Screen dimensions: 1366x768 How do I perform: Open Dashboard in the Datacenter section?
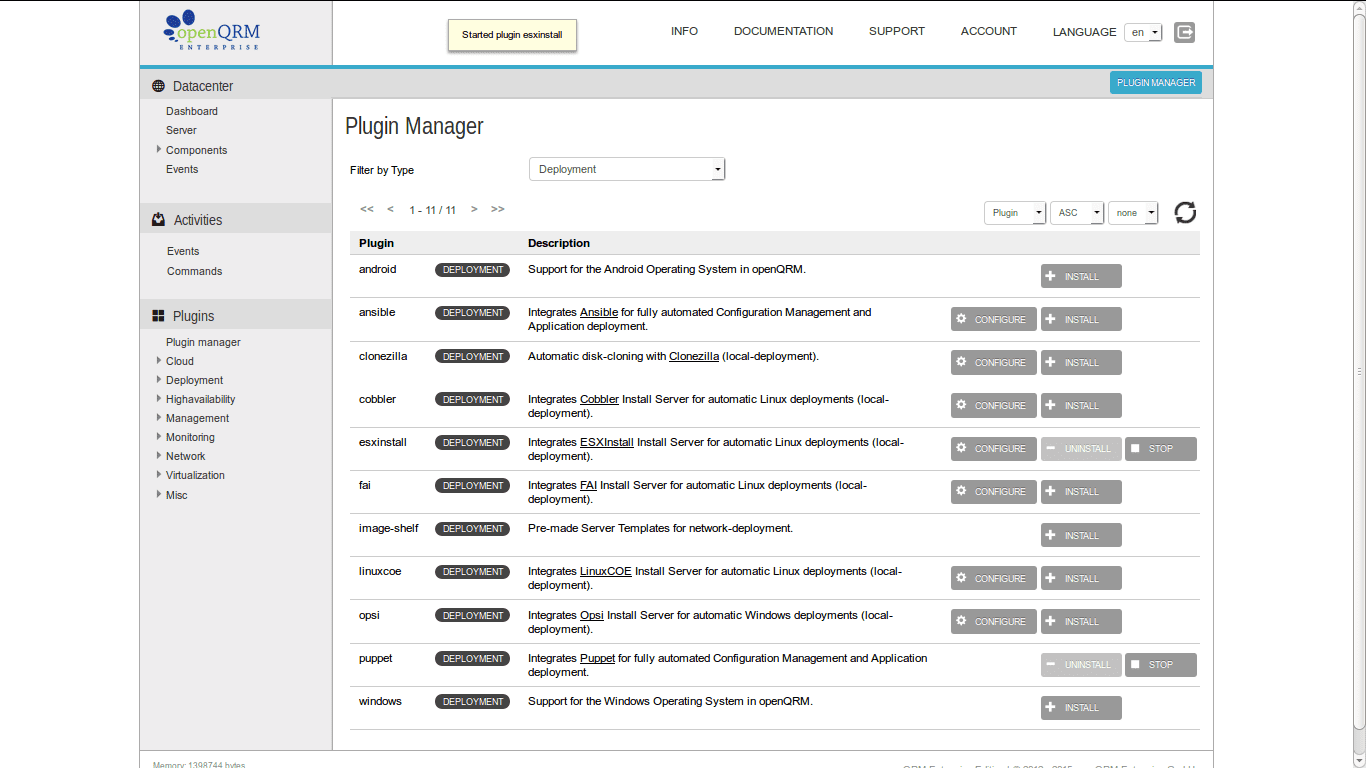(x=192, y=111)
